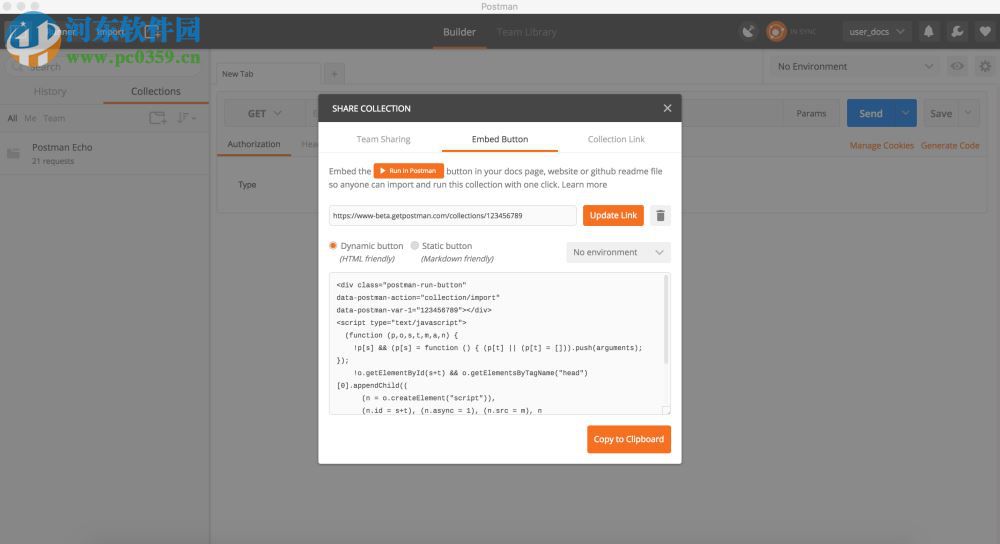Click the sidebar search field
This screenshot has width=1000, height=544.
point(105,66)
